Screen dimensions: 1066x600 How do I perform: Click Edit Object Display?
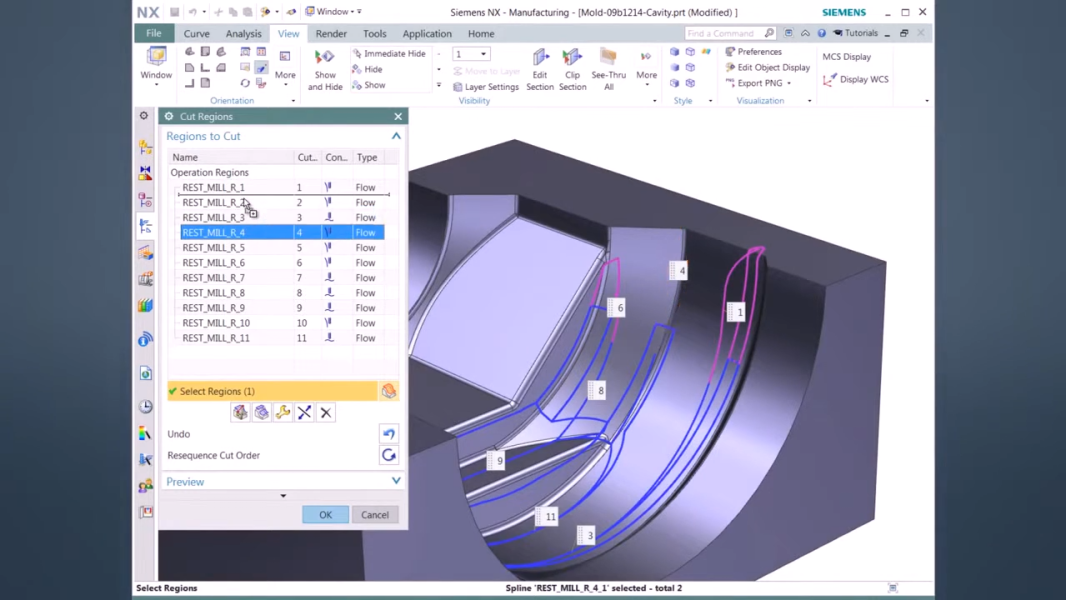coord(768,67)
